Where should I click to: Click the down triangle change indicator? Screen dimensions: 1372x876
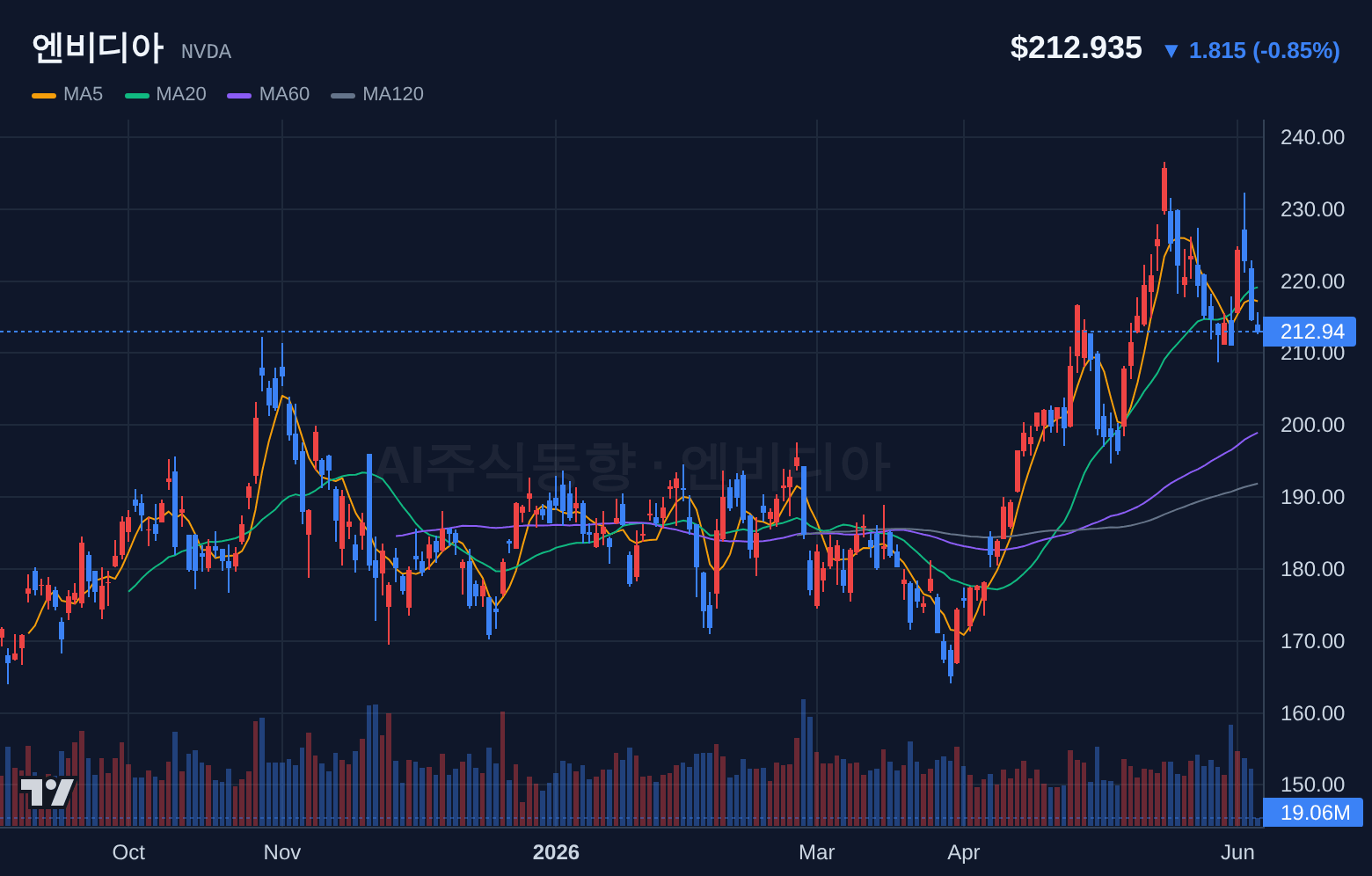point(1171,51)
